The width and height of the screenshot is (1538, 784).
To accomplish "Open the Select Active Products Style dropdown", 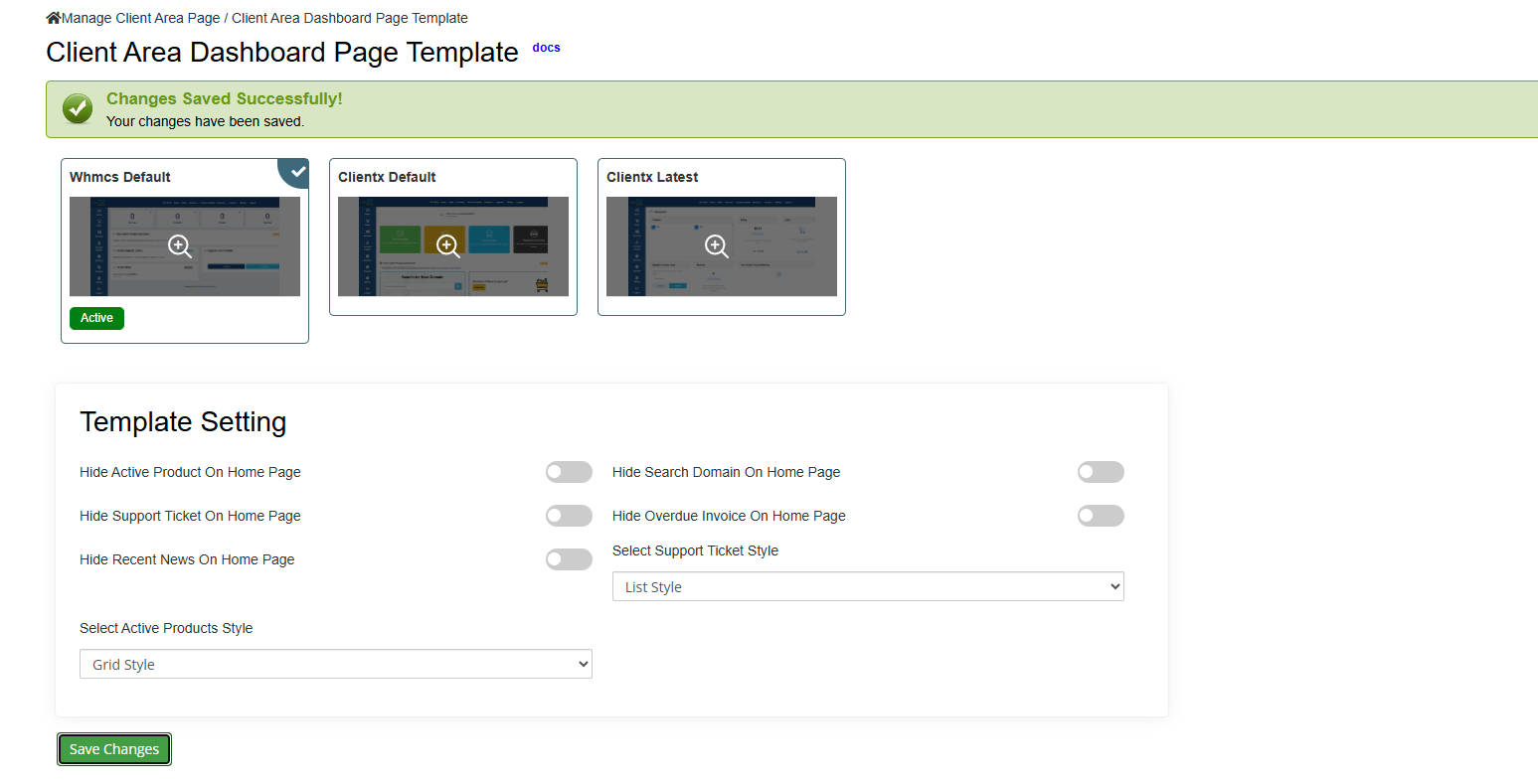I will tap(336, 665).
